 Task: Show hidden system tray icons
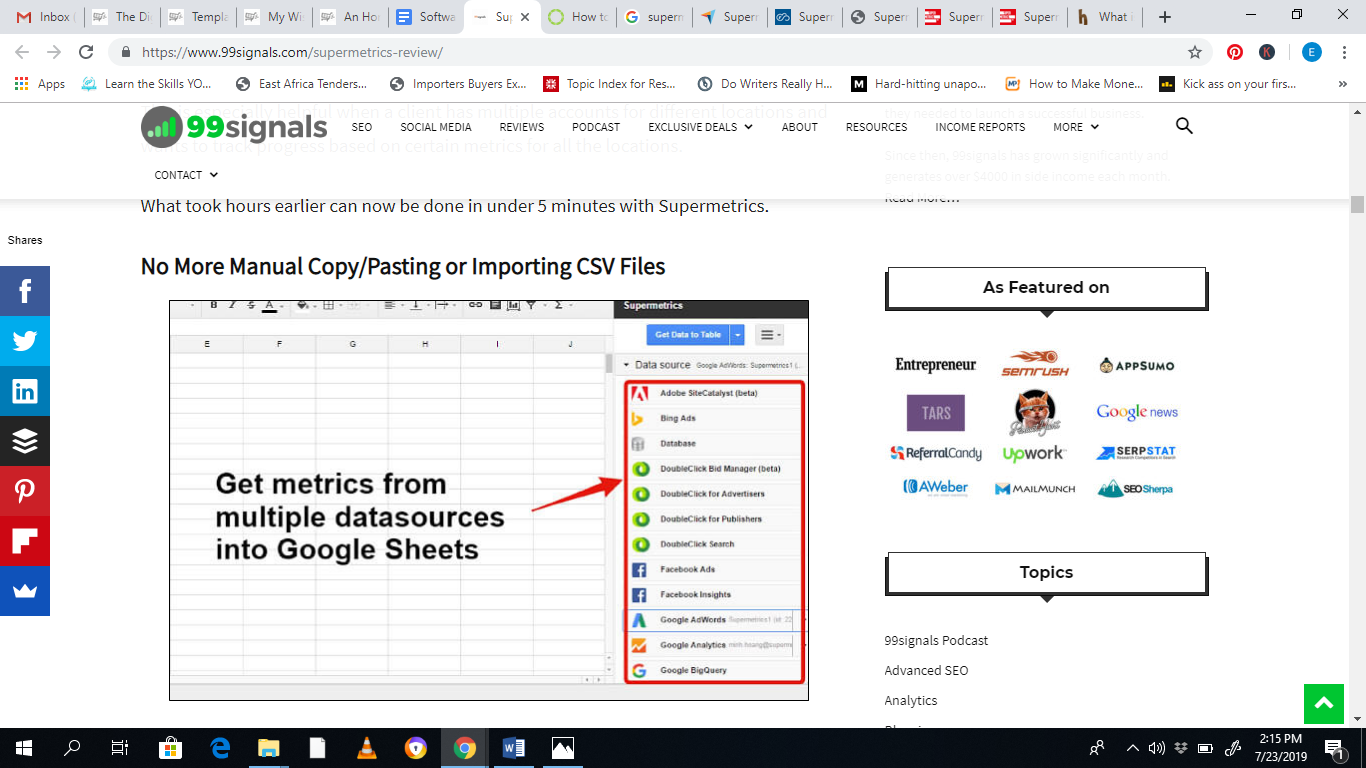click(1132, 748)
